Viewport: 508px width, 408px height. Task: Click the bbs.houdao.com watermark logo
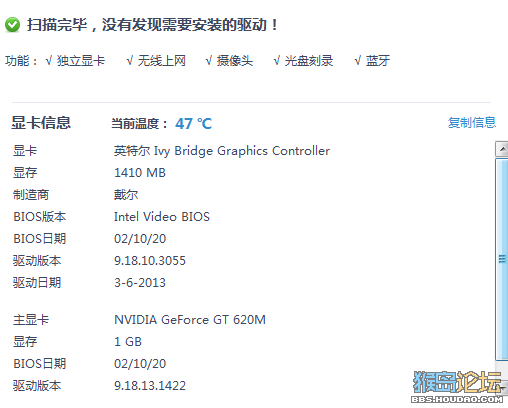457,387
